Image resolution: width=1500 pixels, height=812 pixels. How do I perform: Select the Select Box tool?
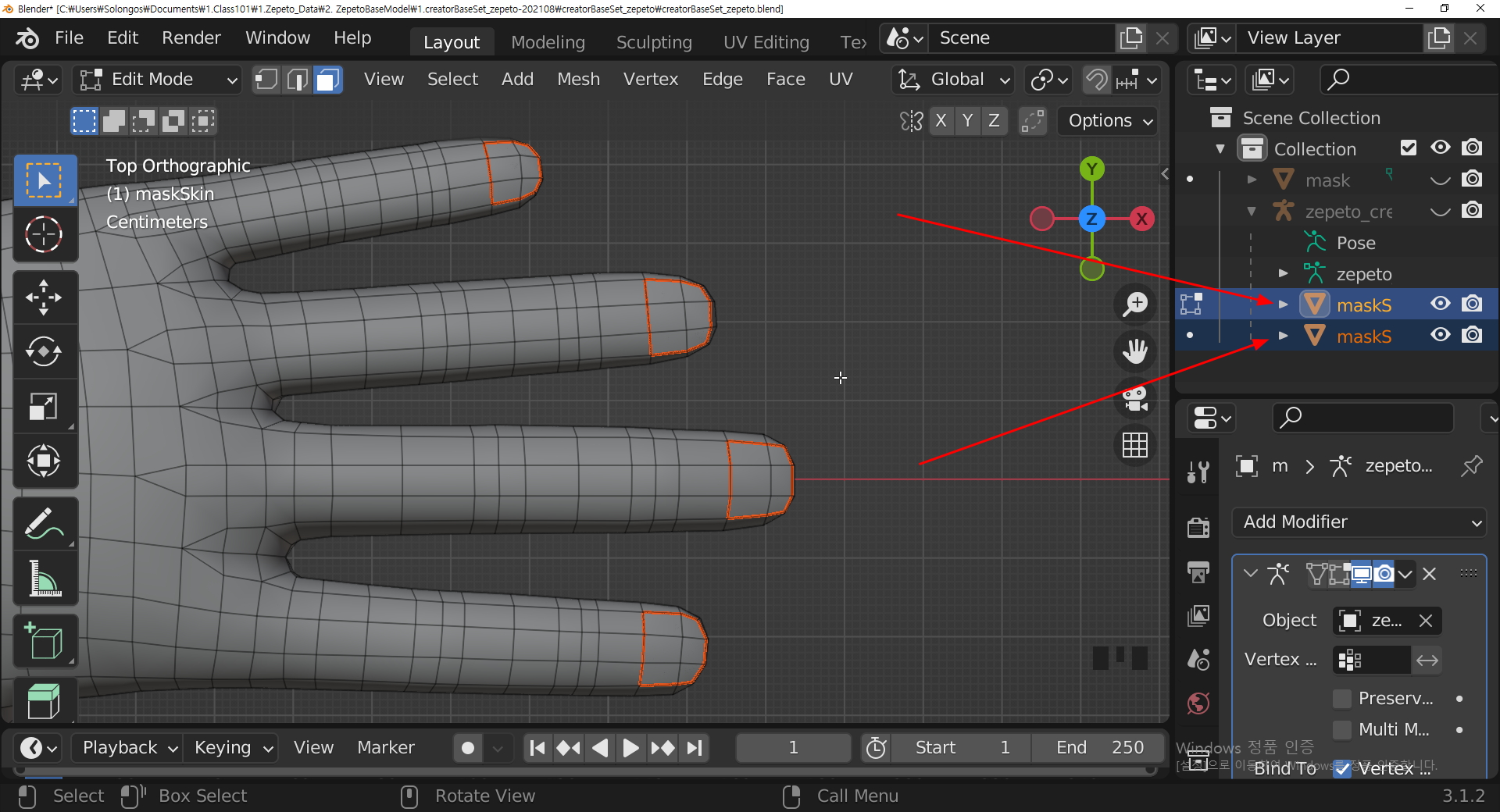pyautogui.click(x=45, y=180)
